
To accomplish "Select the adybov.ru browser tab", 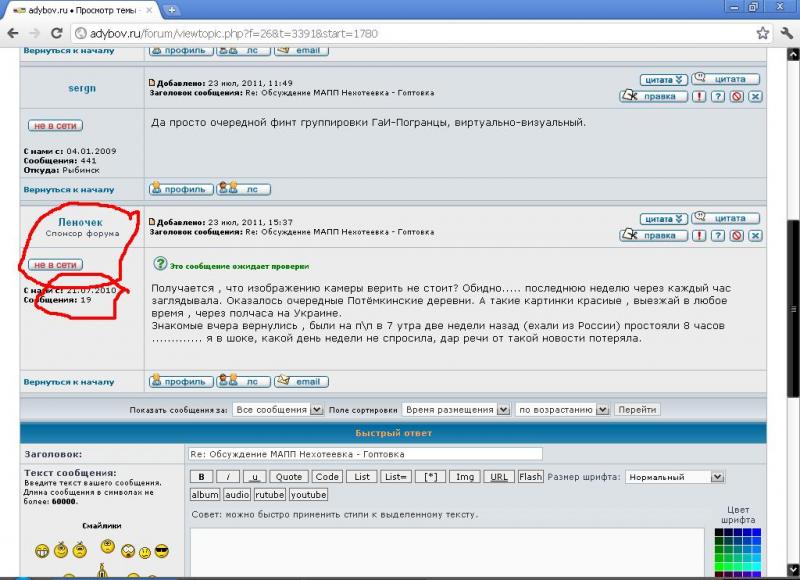I will point(80,9).
